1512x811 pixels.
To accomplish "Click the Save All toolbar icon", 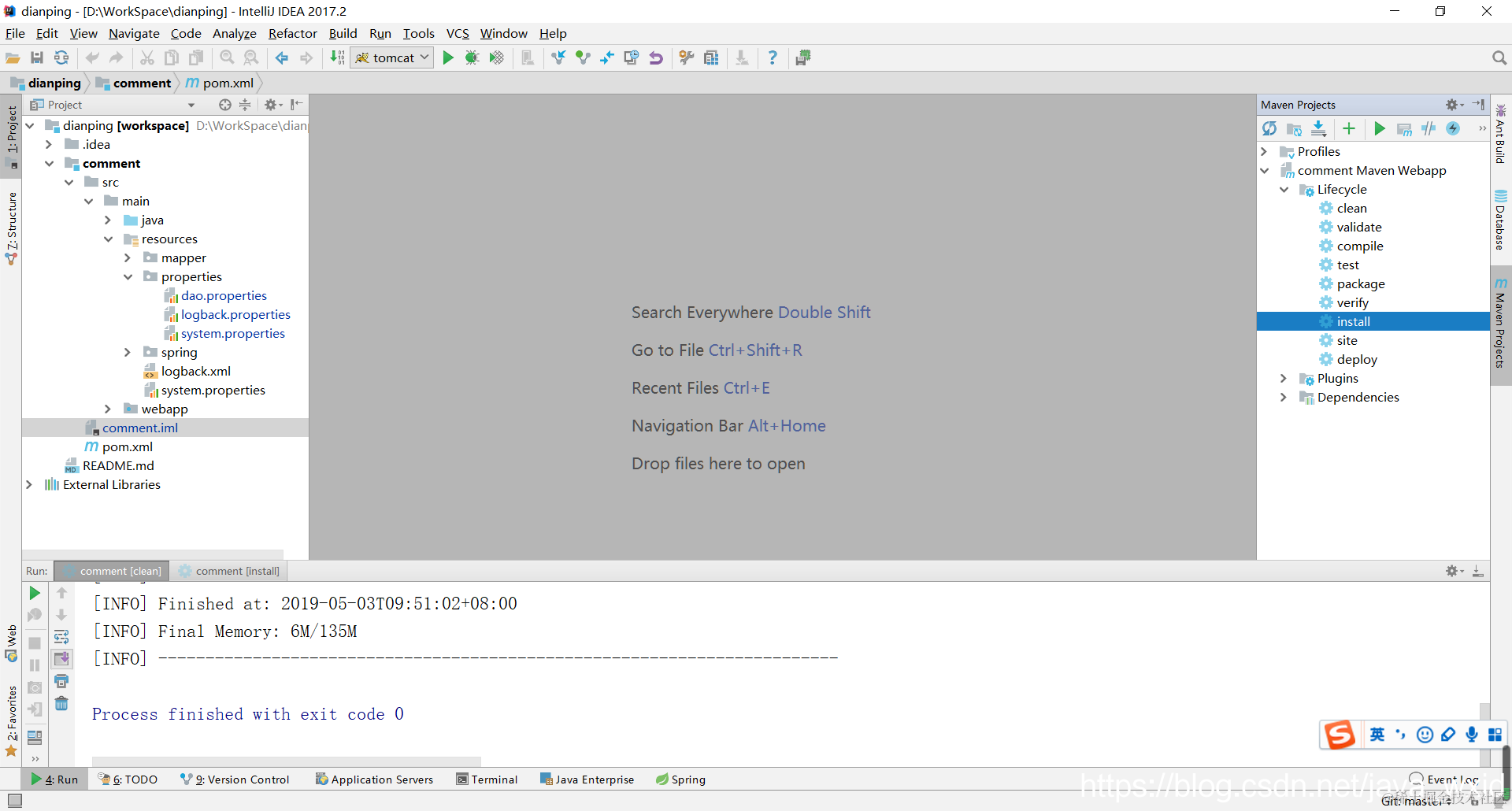I will pyautogui.click(x=37, y=57).
